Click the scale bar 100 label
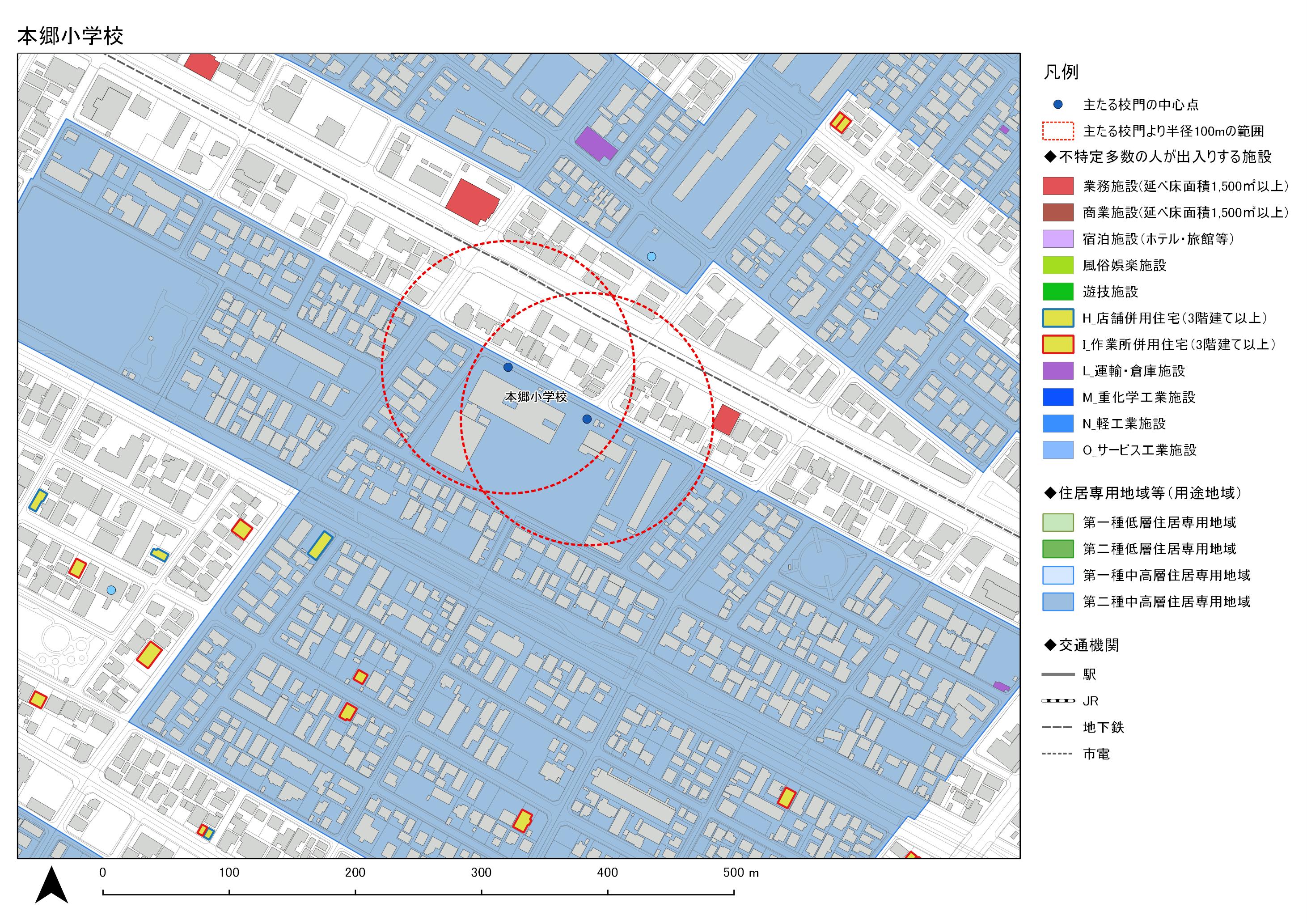 [229, 873]
